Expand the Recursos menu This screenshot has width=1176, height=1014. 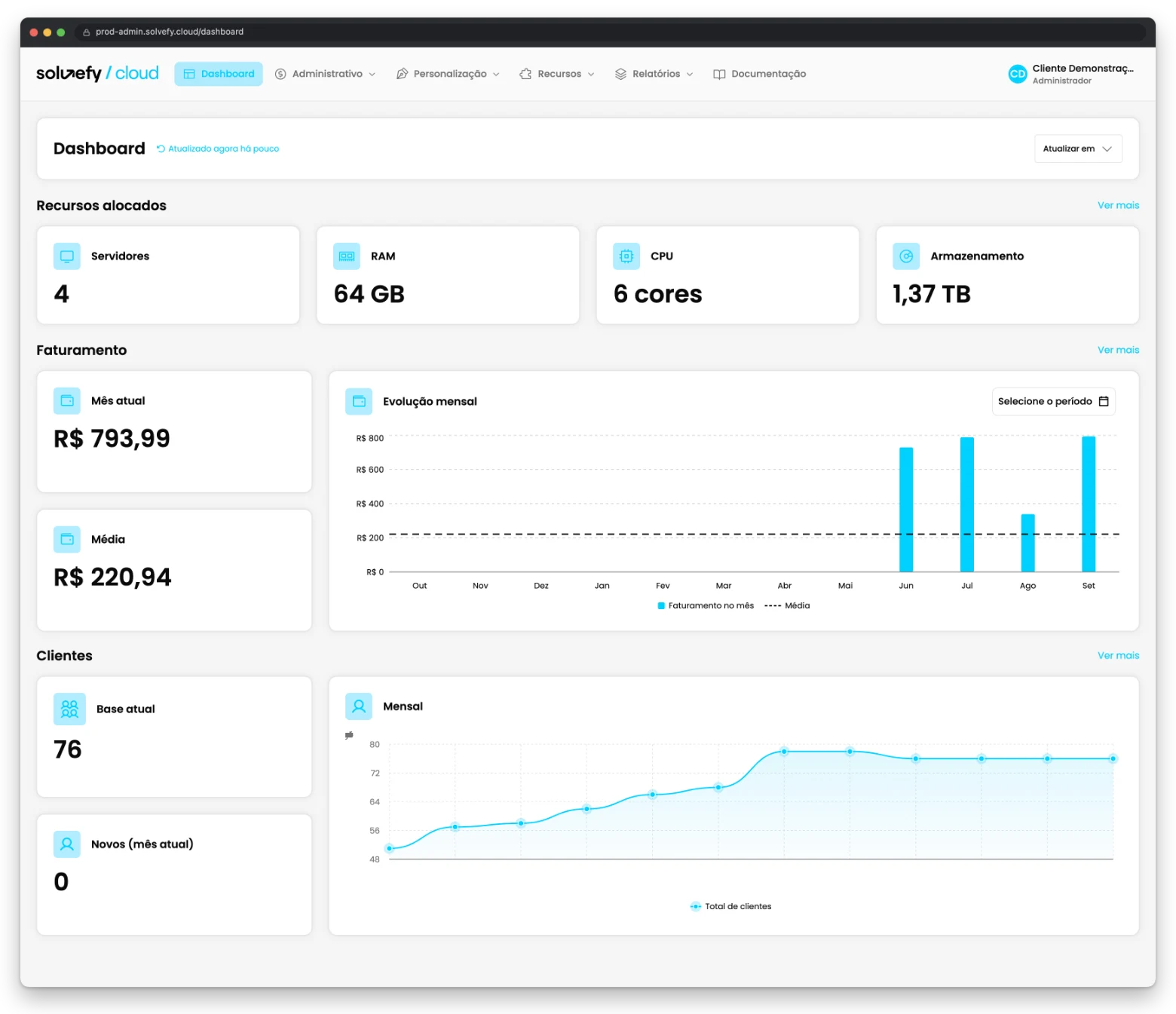[557, 74]
